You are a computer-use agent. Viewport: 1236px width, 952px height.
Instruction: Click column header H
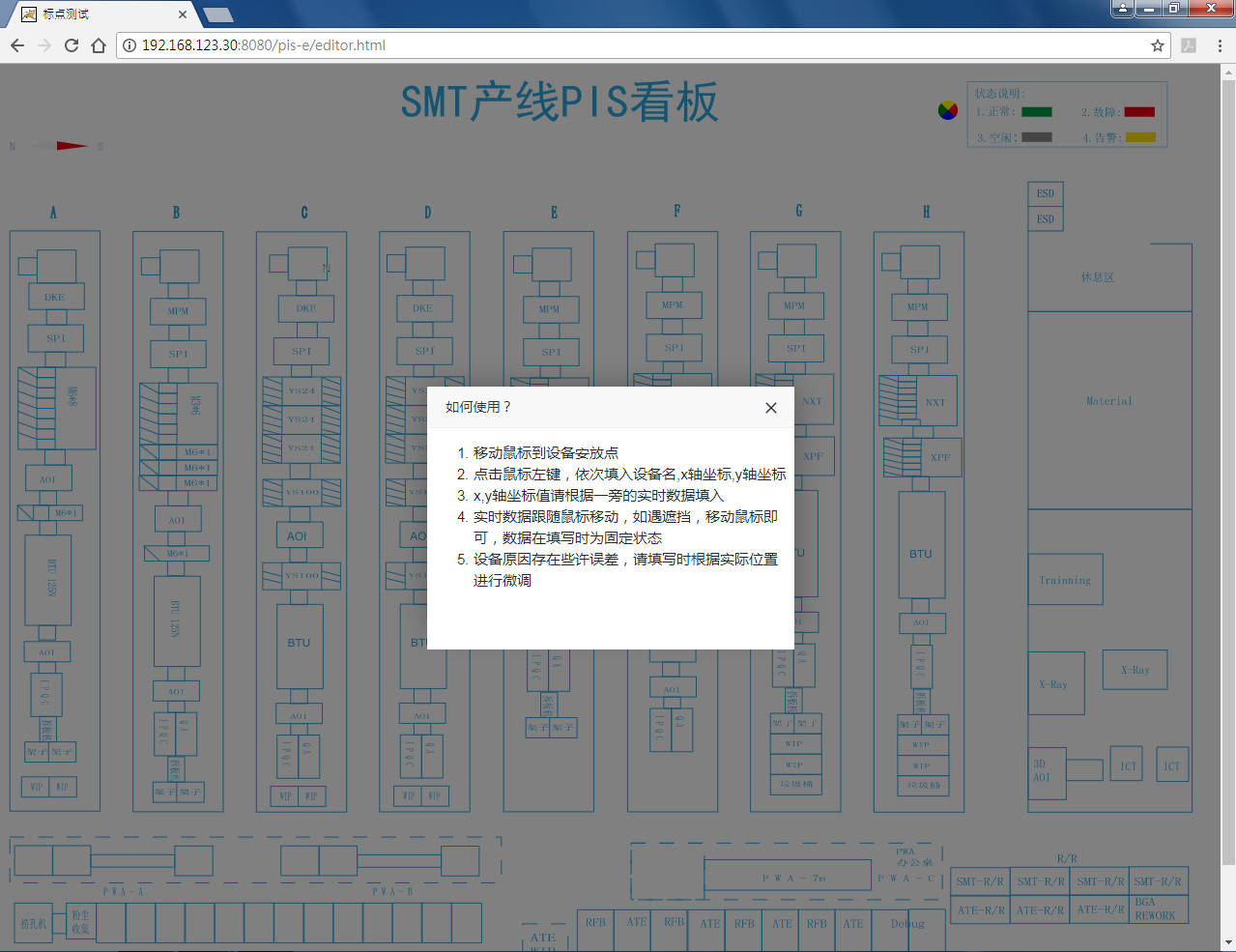pos(926,212)
